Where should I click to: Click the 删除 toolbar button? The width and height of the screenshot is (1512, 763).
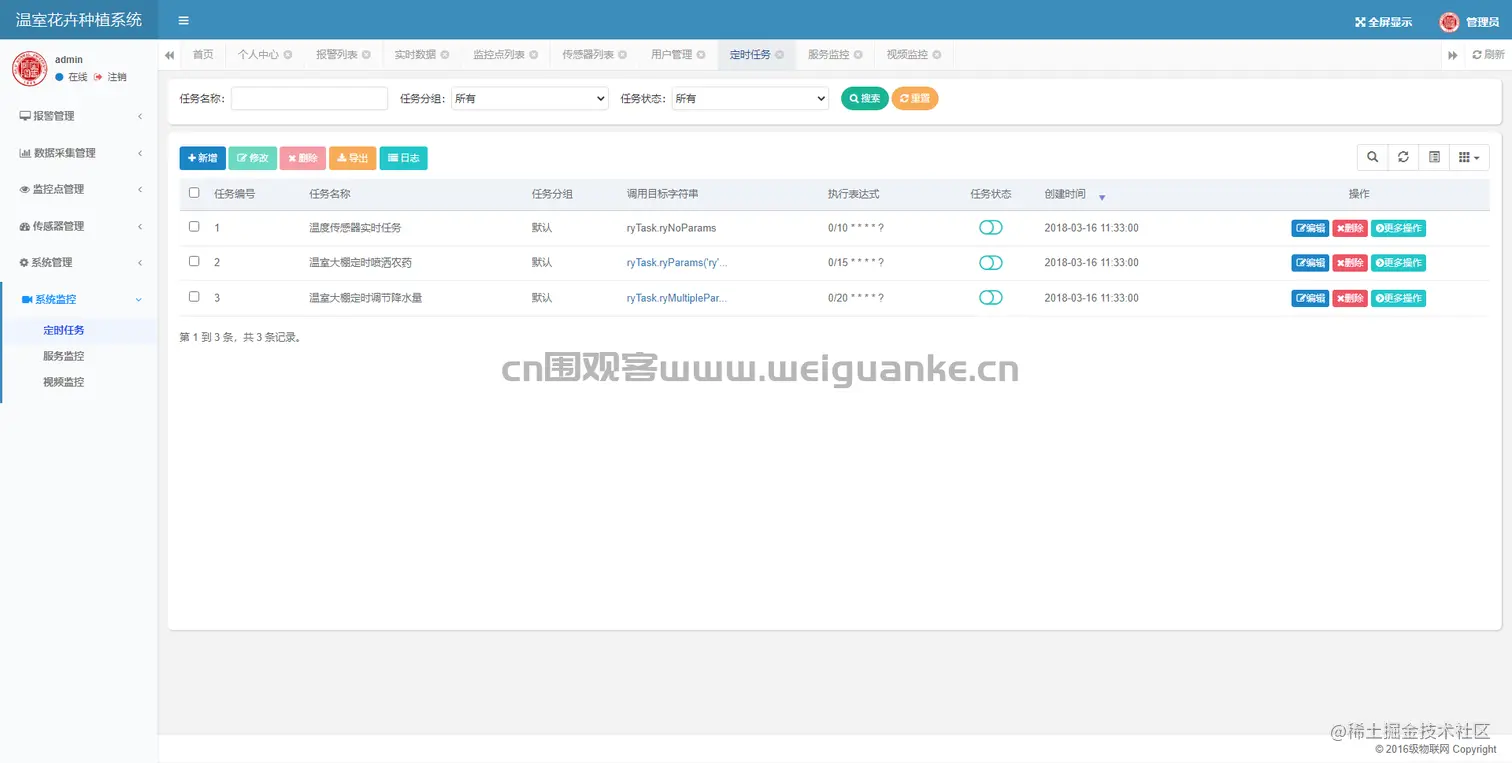click(x=303, y=158)
